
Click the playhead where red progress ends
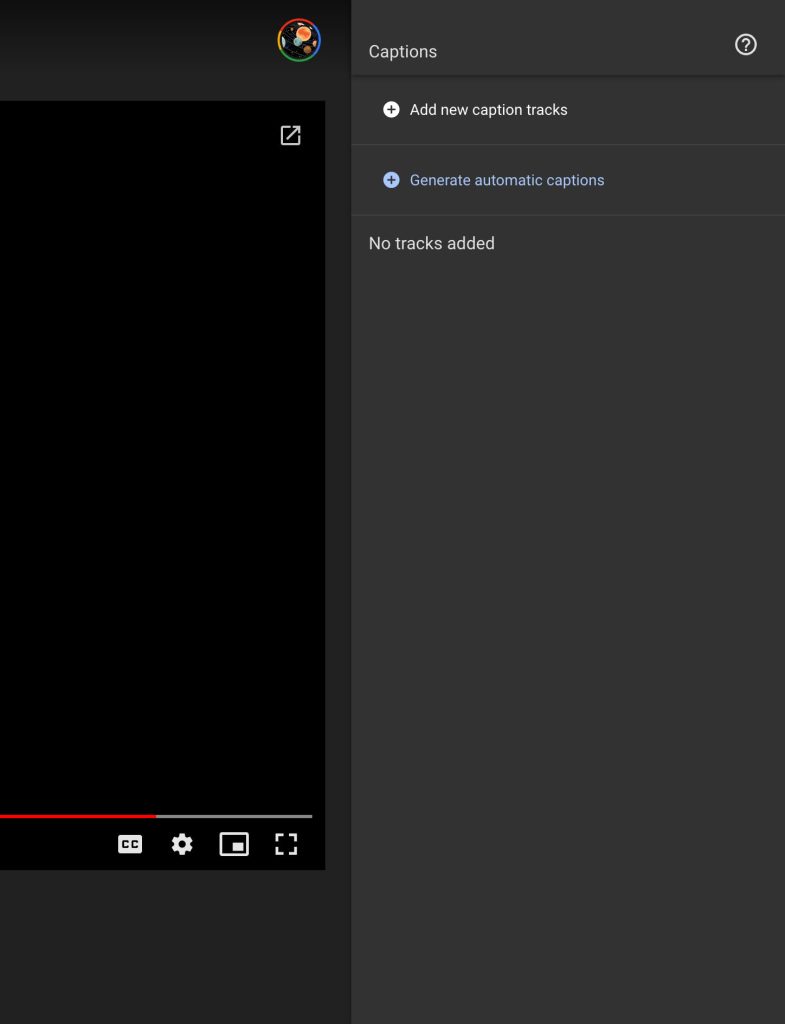[156, 816]
